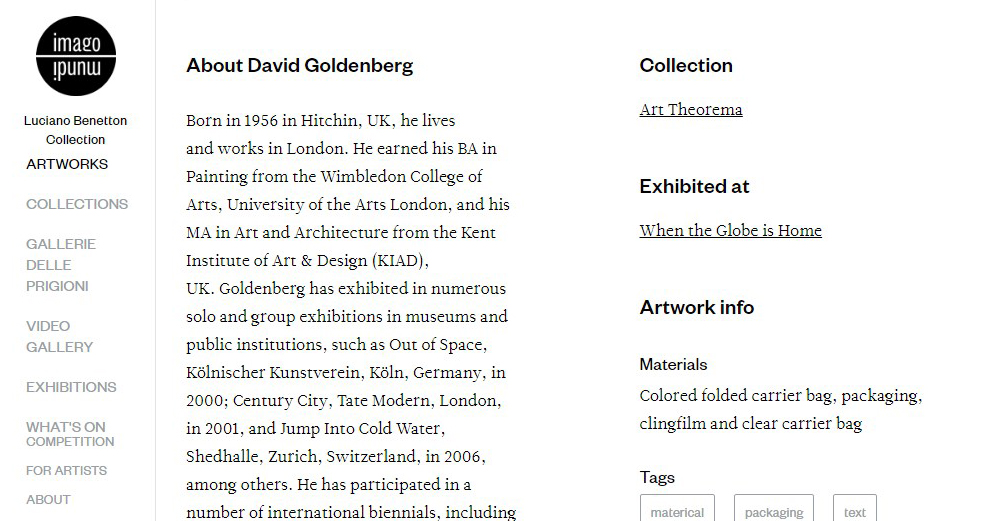The height and width of the screenshot is (521, 994).
Task: Click the Luciano Benetton Collection title
Action: (75, 130)
